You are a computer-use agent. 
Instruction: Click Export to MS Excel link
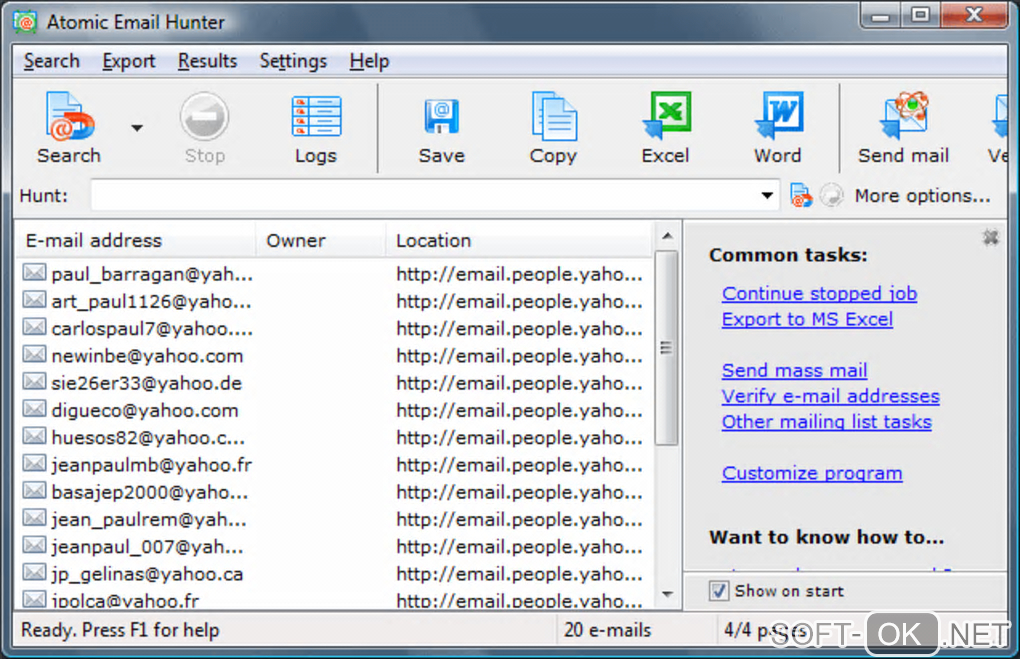(x=807, y=319)
